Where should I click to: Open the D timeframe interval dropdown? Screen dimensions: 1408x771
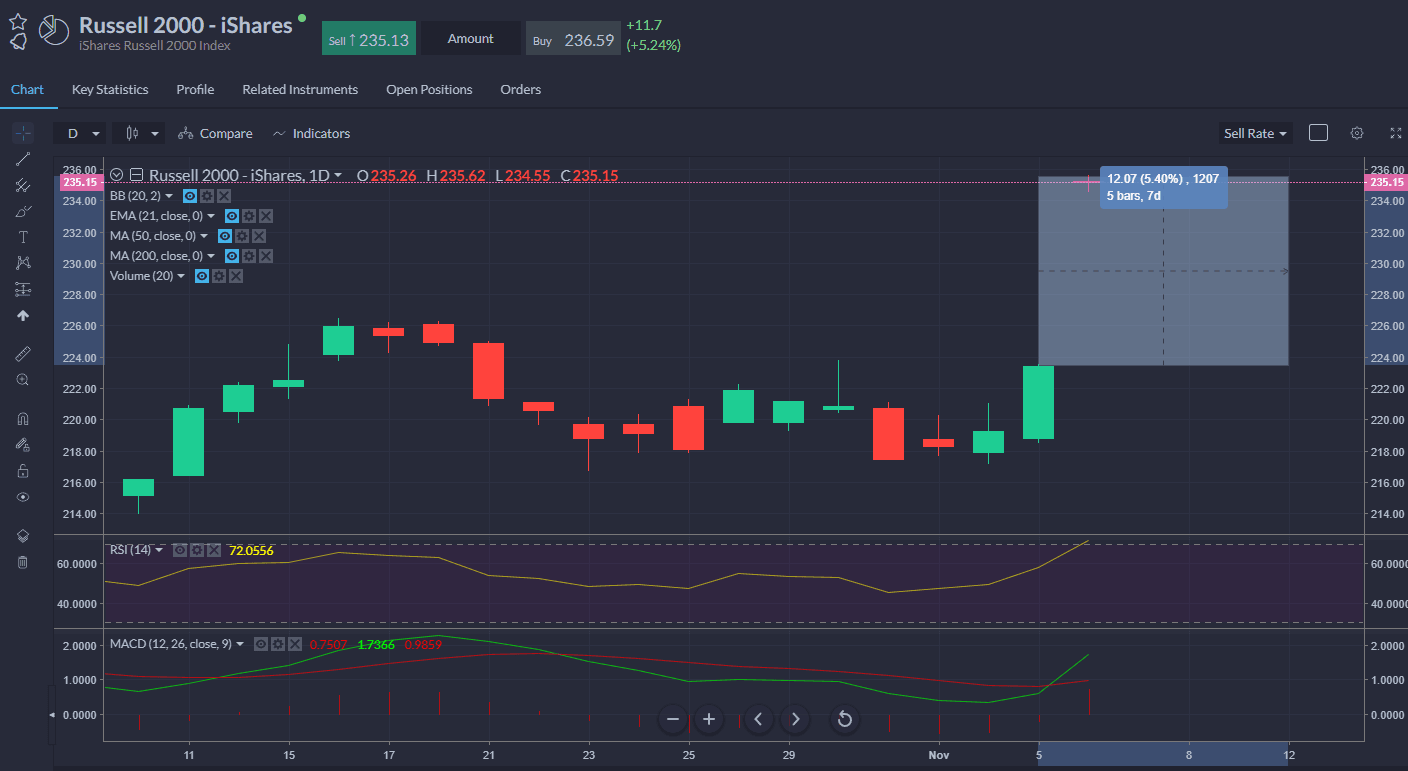click(x=83, y=133)
